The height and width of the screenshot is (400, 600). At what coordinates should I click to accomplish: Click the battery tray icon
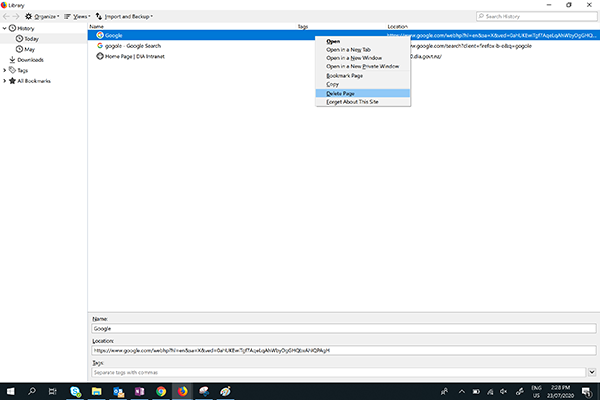tap(476, 392)
